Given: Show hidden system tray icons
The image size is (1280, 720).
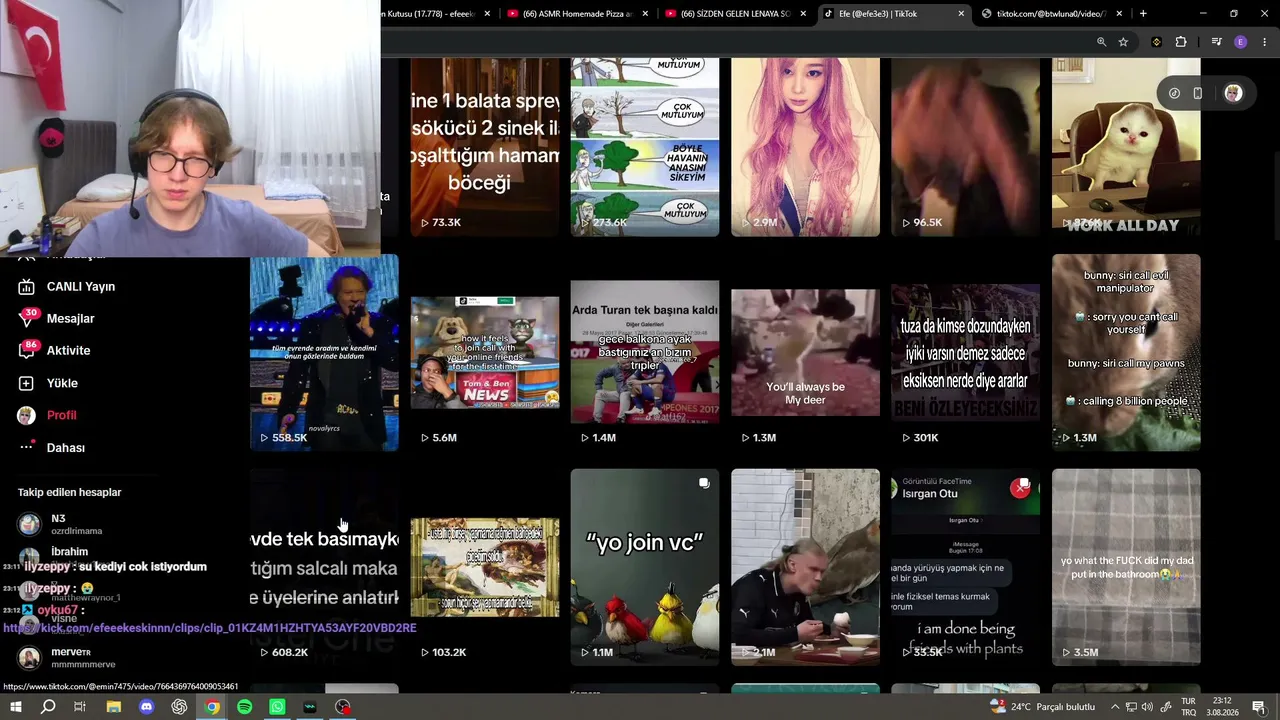Looking at the screenshot, I should click(1115, 707).
